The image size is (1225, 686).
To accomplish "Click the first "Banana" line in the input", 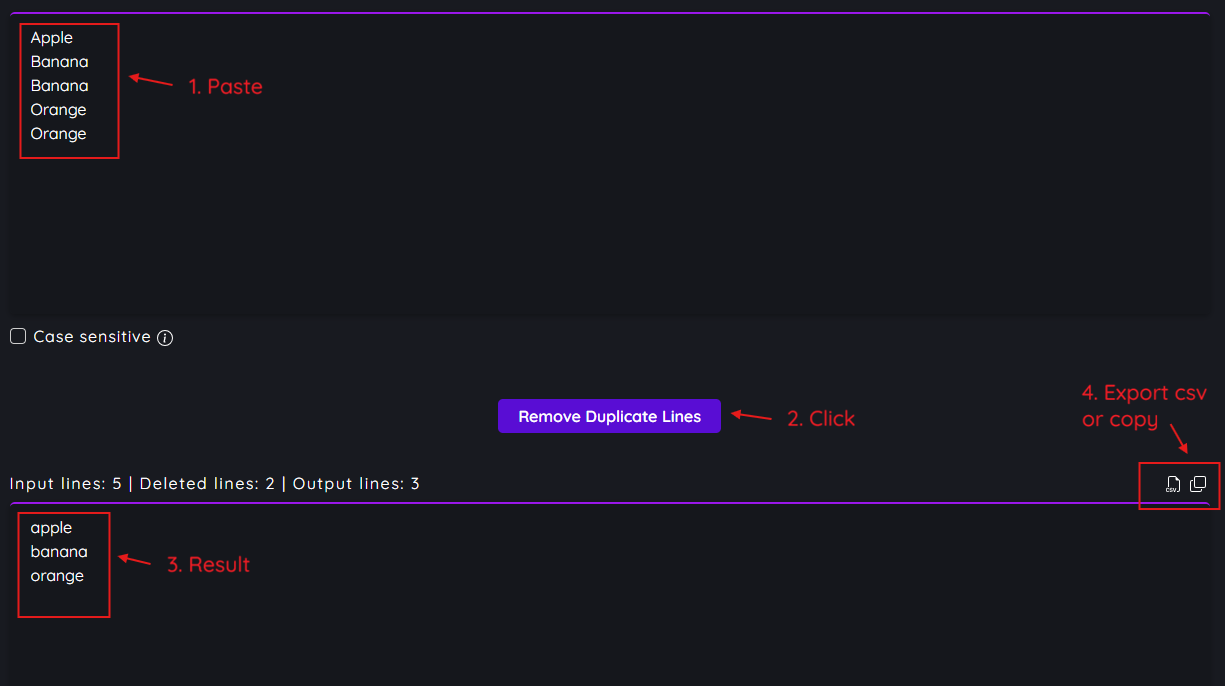I will click(59, 61).
